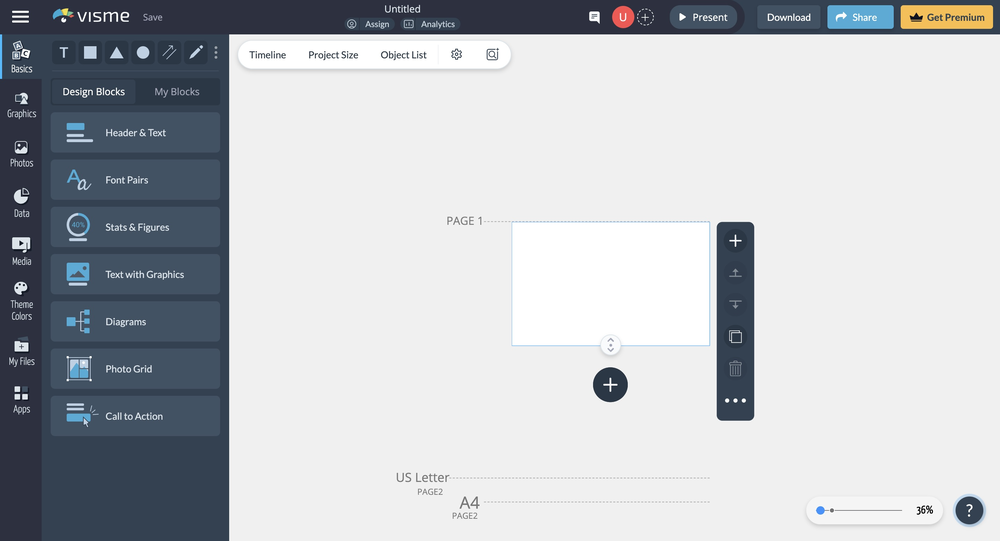
Task: Delete page trash icon
Action: pyautogui.click(x=735, y=369)
